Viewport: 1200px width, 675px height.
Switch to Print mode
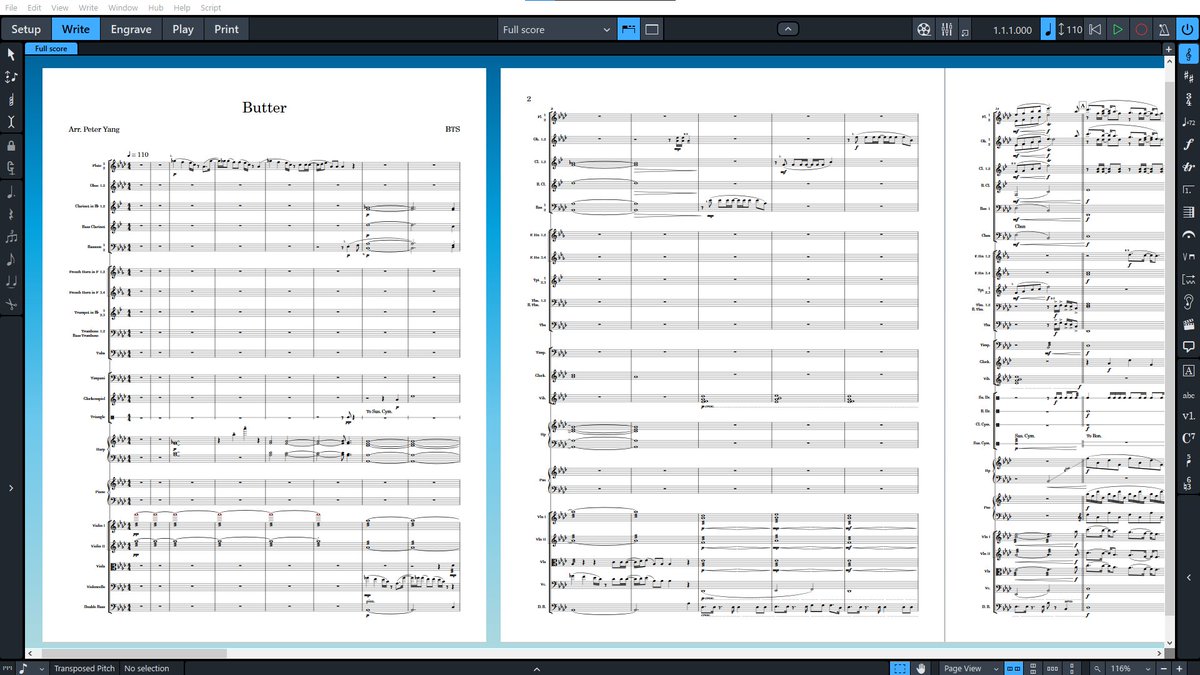click(x=227, y=29)
